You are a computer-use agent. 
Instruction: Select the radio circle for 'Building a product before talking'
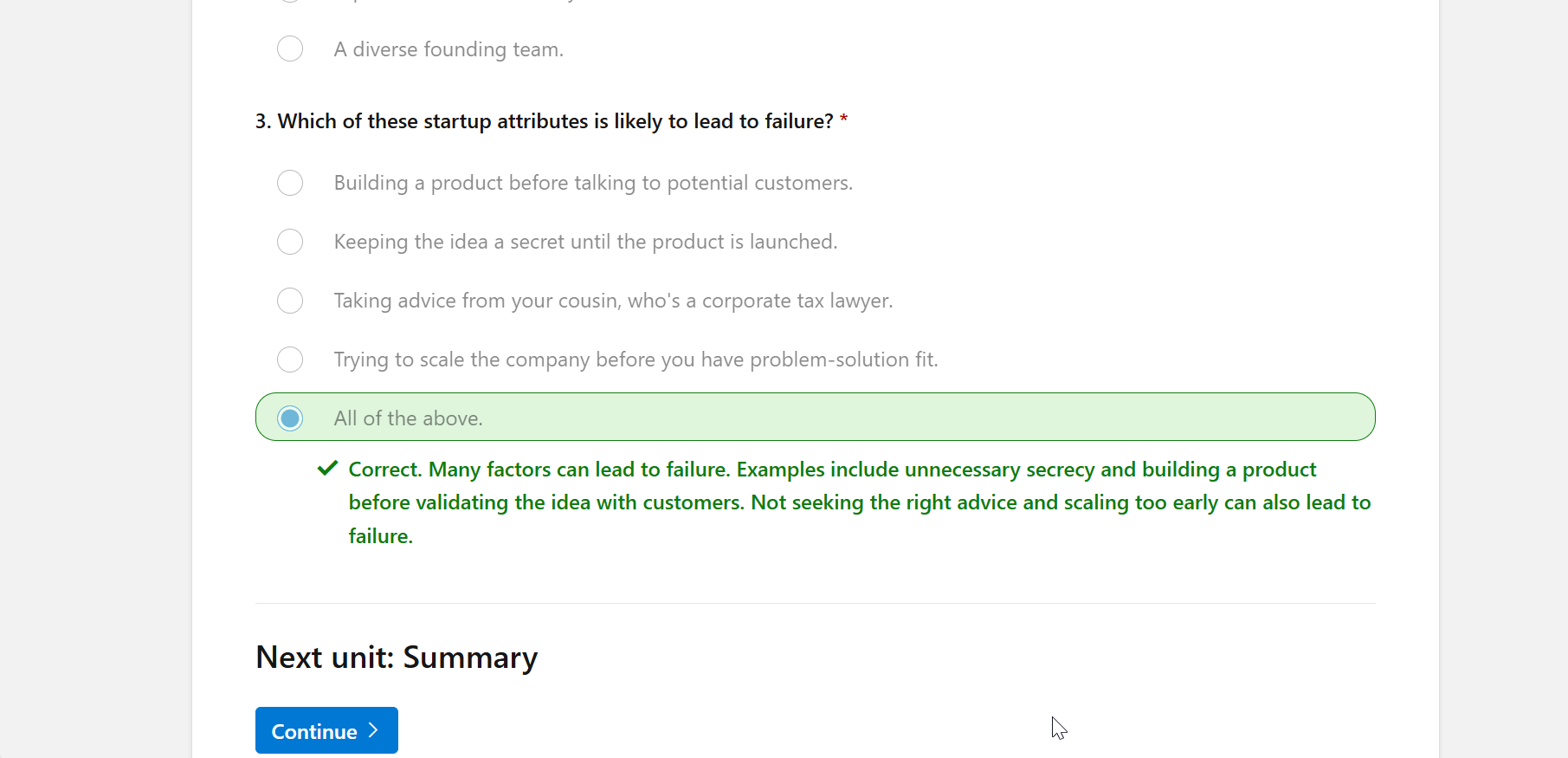pyautogui.click(x=290, y=183)
